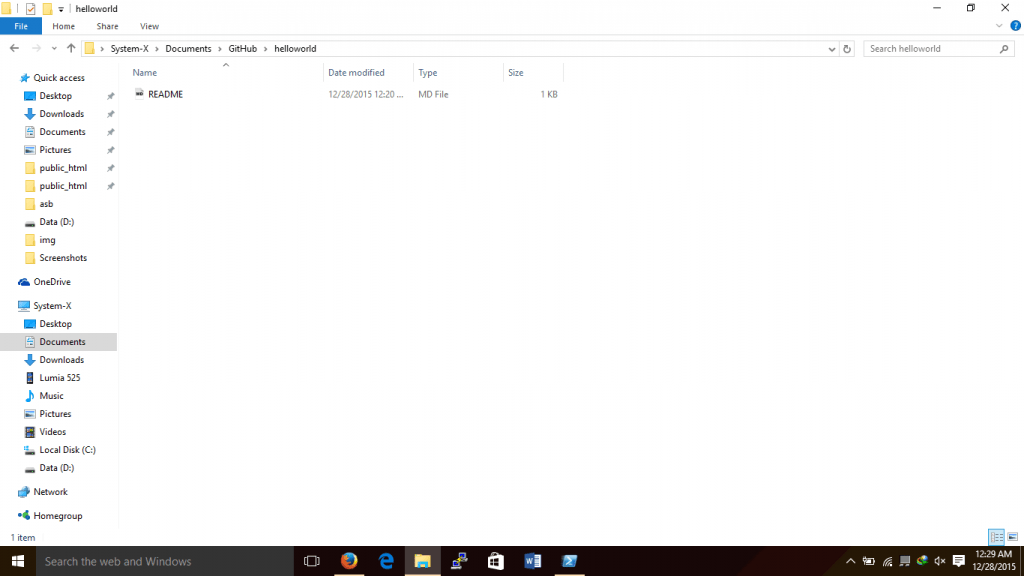Select Quick access in navigation pane
This screenshot has height=576, width=1024.
pyautogui.click(x=59, y=78)
